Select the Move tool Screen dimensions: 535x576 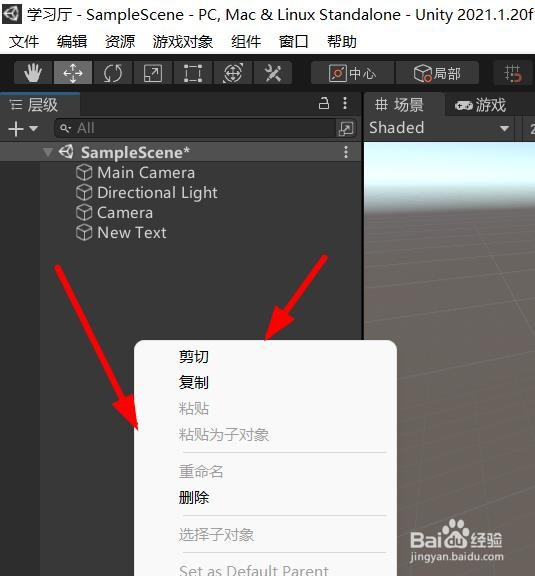tap(73, 73)
